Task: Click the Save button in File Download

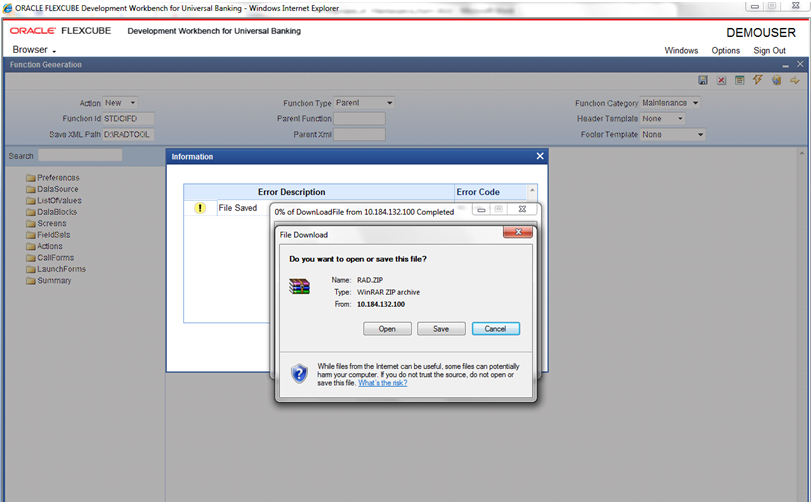Action: pos(441,329)
